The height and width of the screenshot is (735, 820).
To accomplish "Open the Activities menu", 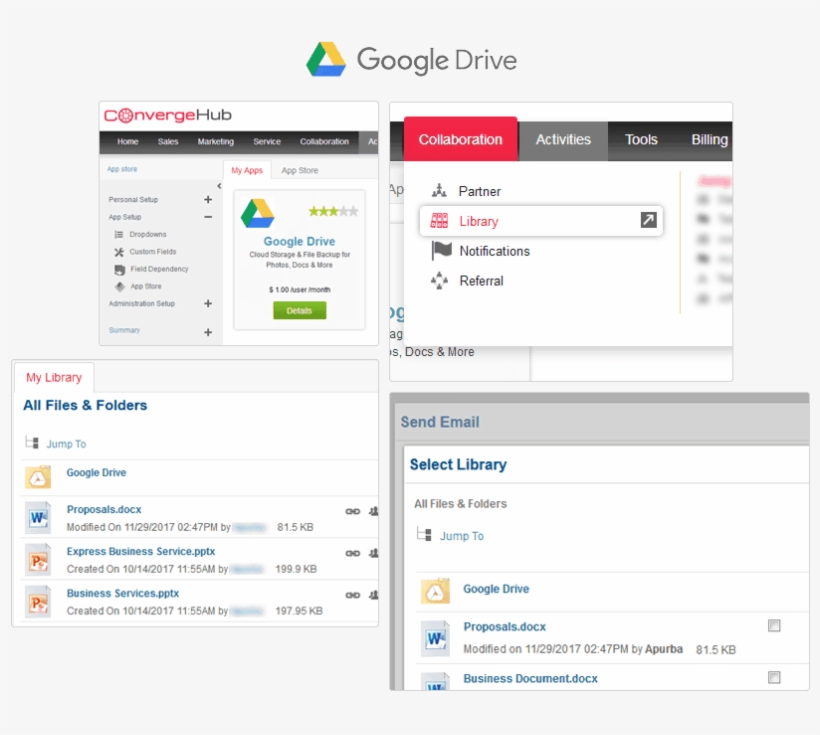I will point(563,140).
